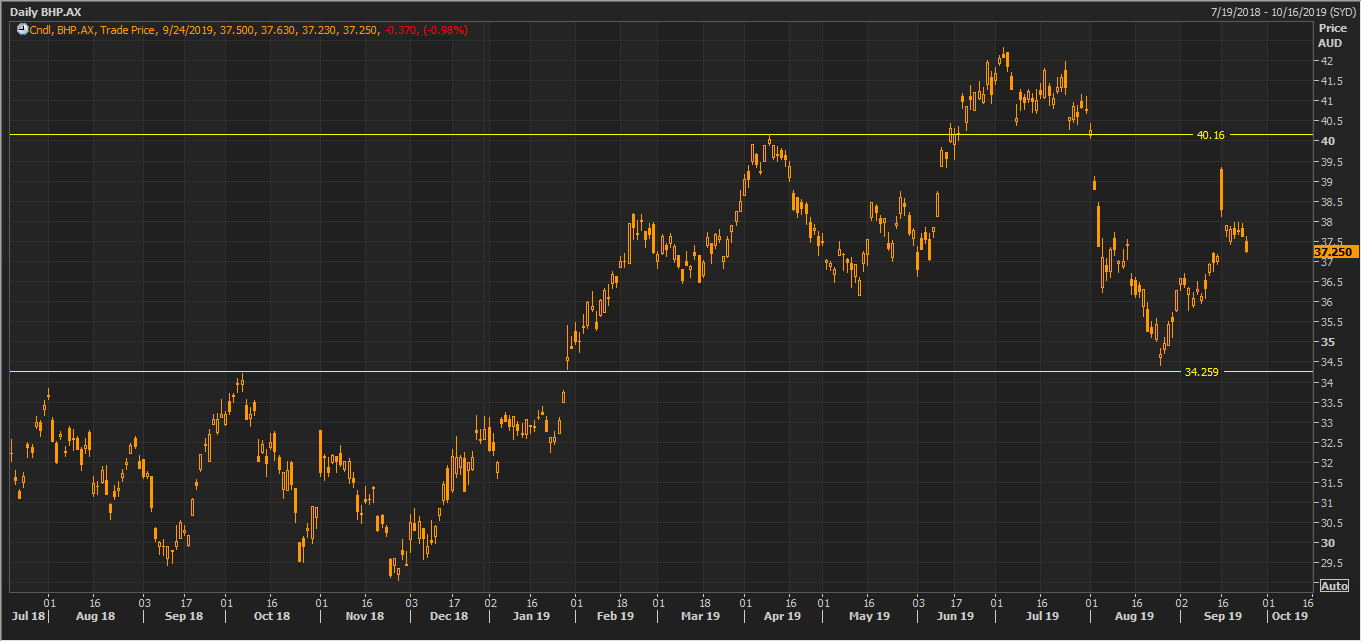Click the 'AUD' currency label
Viewport: 1362px width, 642px height.
coord(1330,43)
